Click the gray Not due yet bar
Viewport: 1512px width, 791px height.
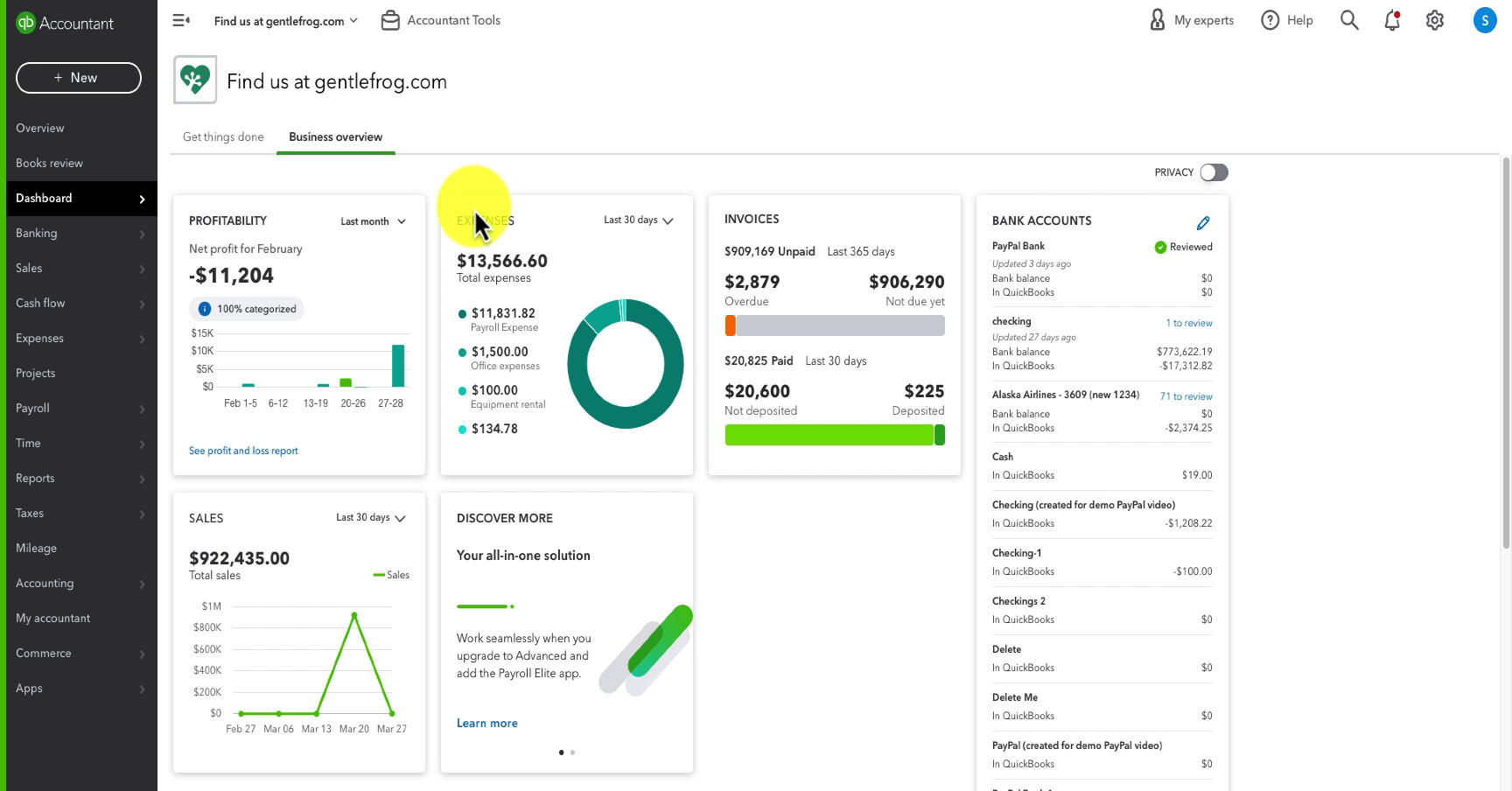click(x=840, y=325)
